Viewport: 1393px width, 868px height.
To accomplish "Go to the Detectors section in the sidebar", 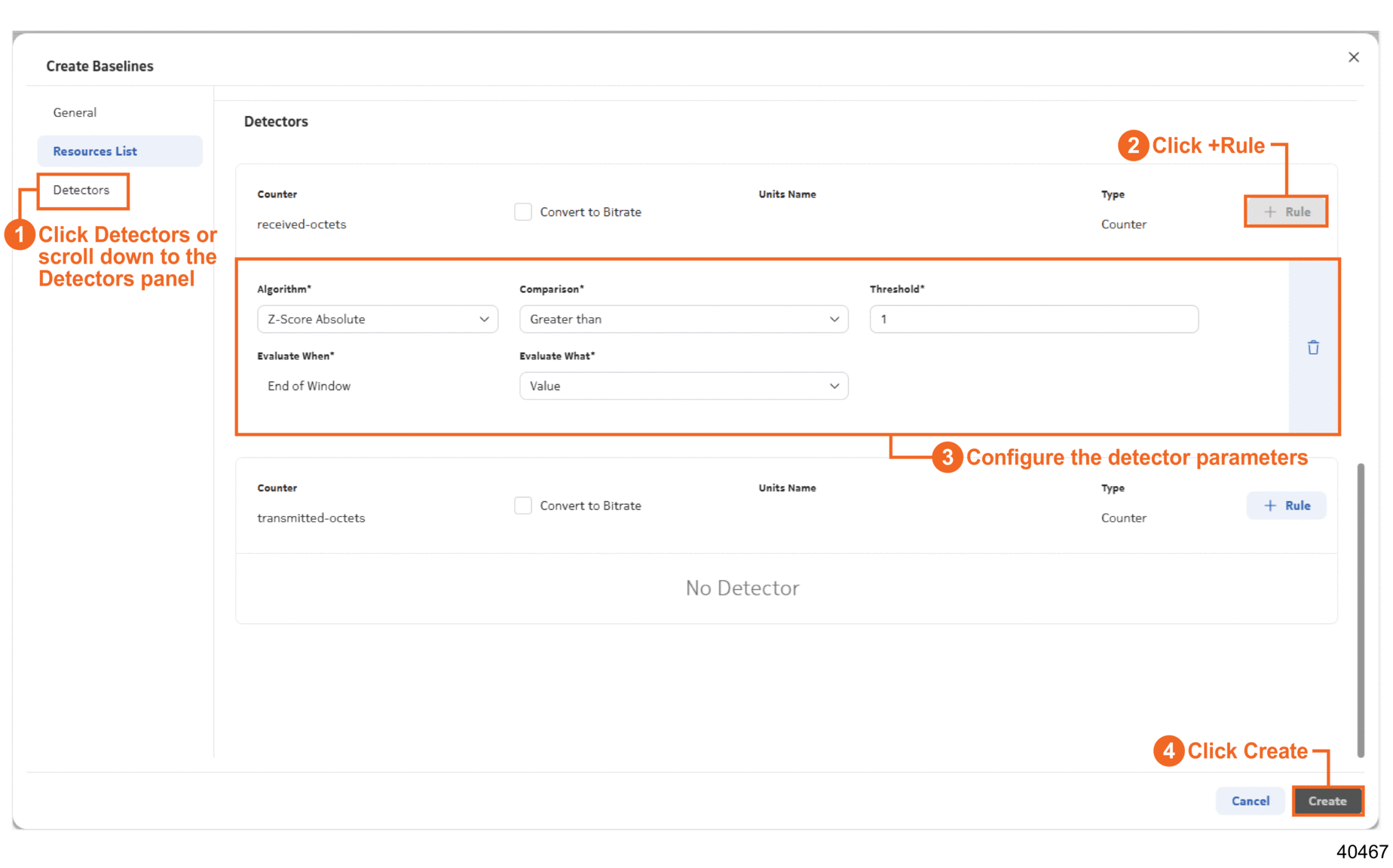I will click(x=81, y=190).
